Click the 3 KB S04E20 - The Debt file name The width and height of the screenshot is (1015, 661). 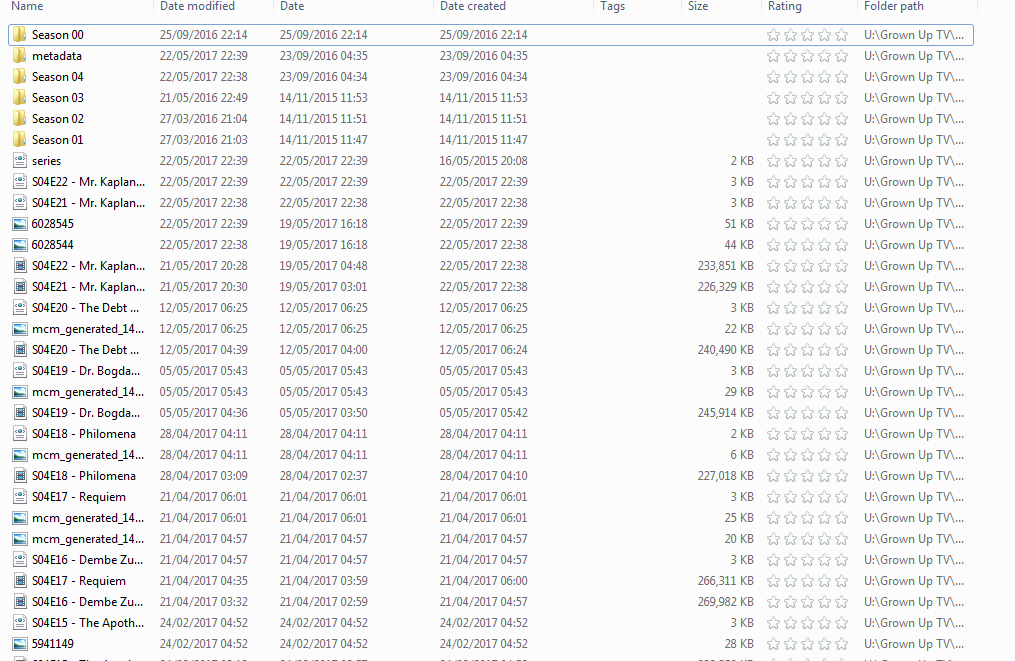(x=85, y=308)
